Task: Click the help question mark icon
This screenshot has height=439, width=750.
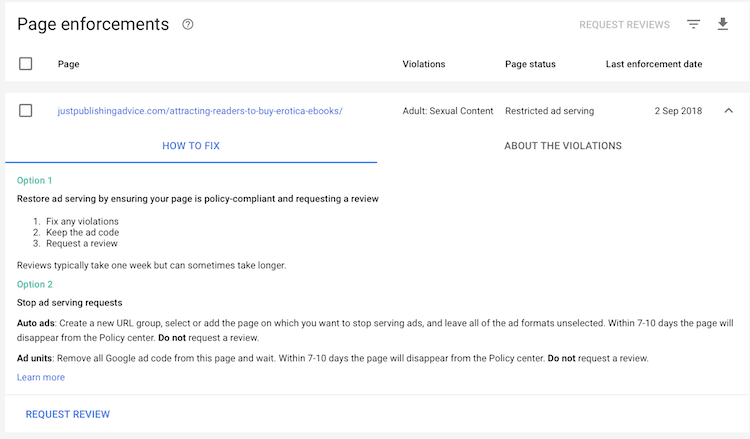Action: point(188,25)
